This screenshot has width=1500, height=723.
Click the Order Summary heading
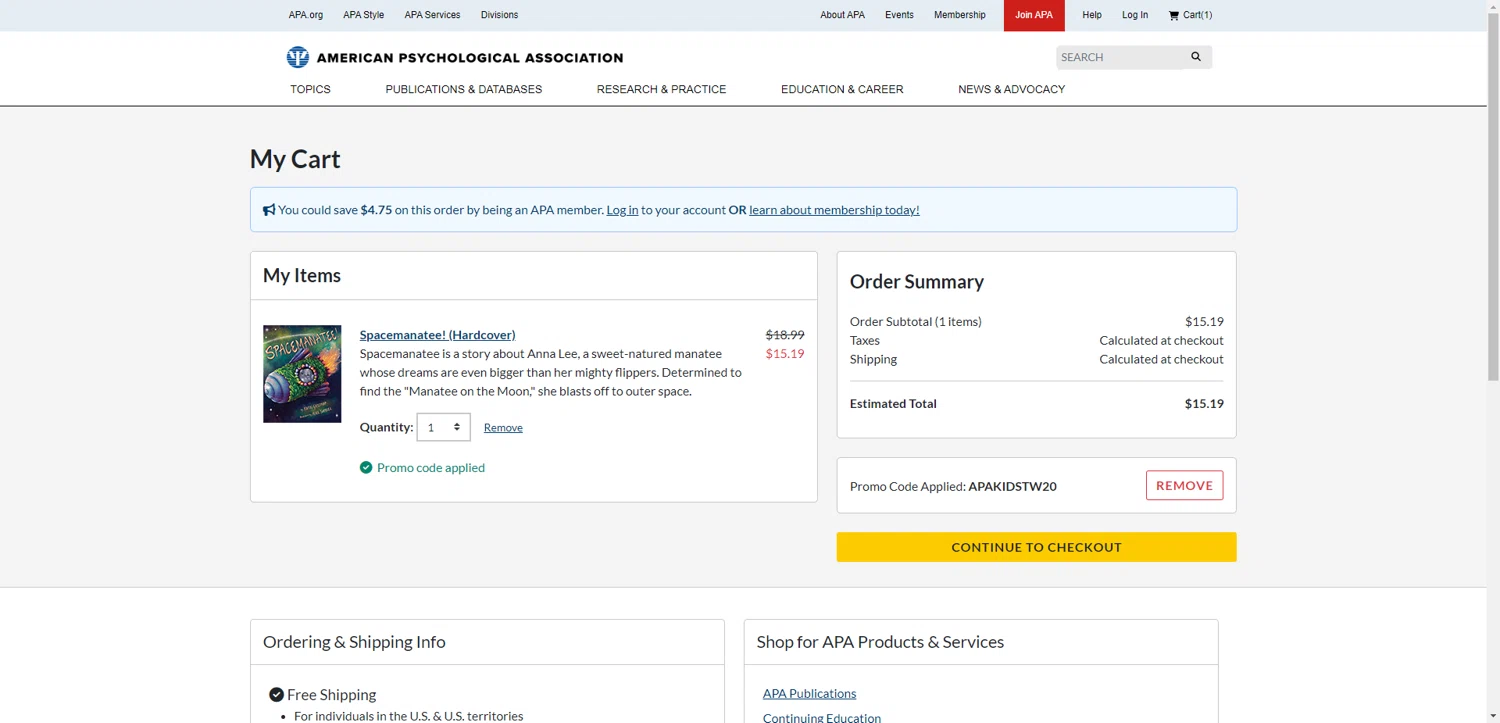pyautogui.click(x=917, y=282)
